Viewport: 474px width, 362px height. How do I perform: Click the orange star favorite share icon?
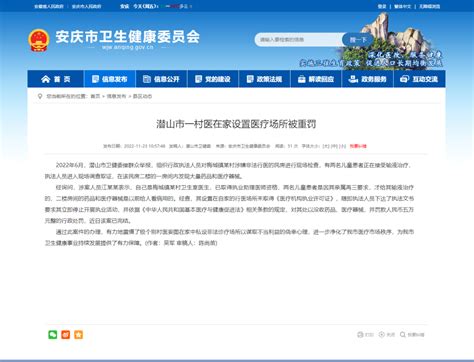[79, 334]
